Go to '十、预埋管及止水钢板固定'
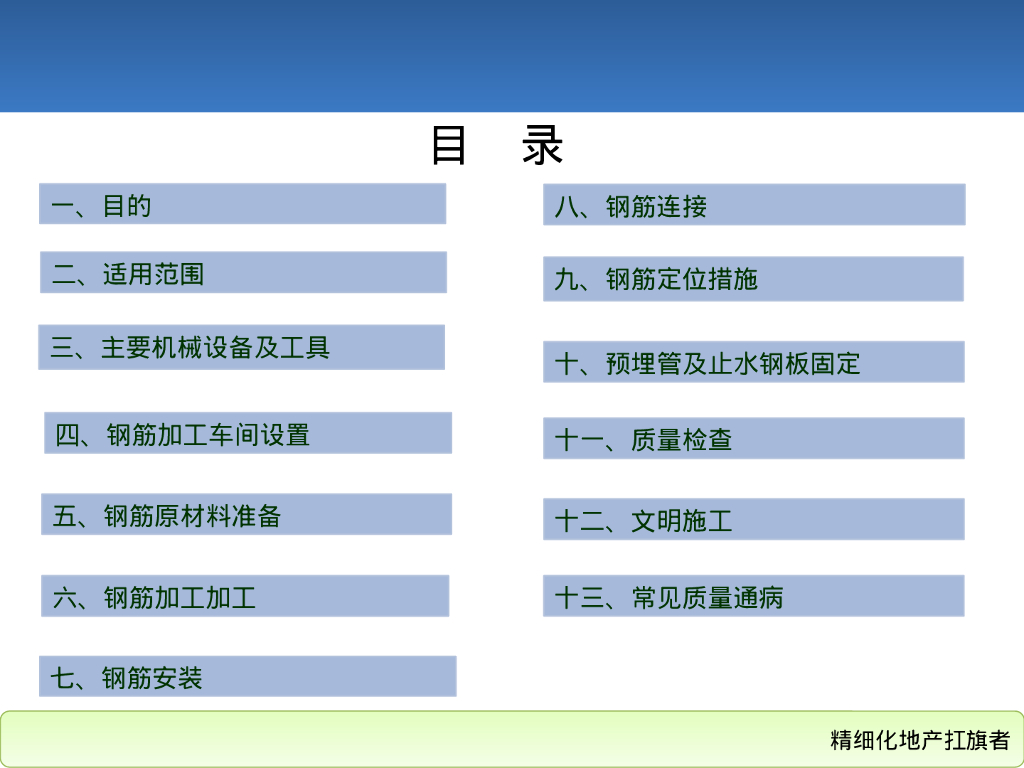Viewport: 1024px width, 768px height. pyautogui.click(x=754, y=362)
